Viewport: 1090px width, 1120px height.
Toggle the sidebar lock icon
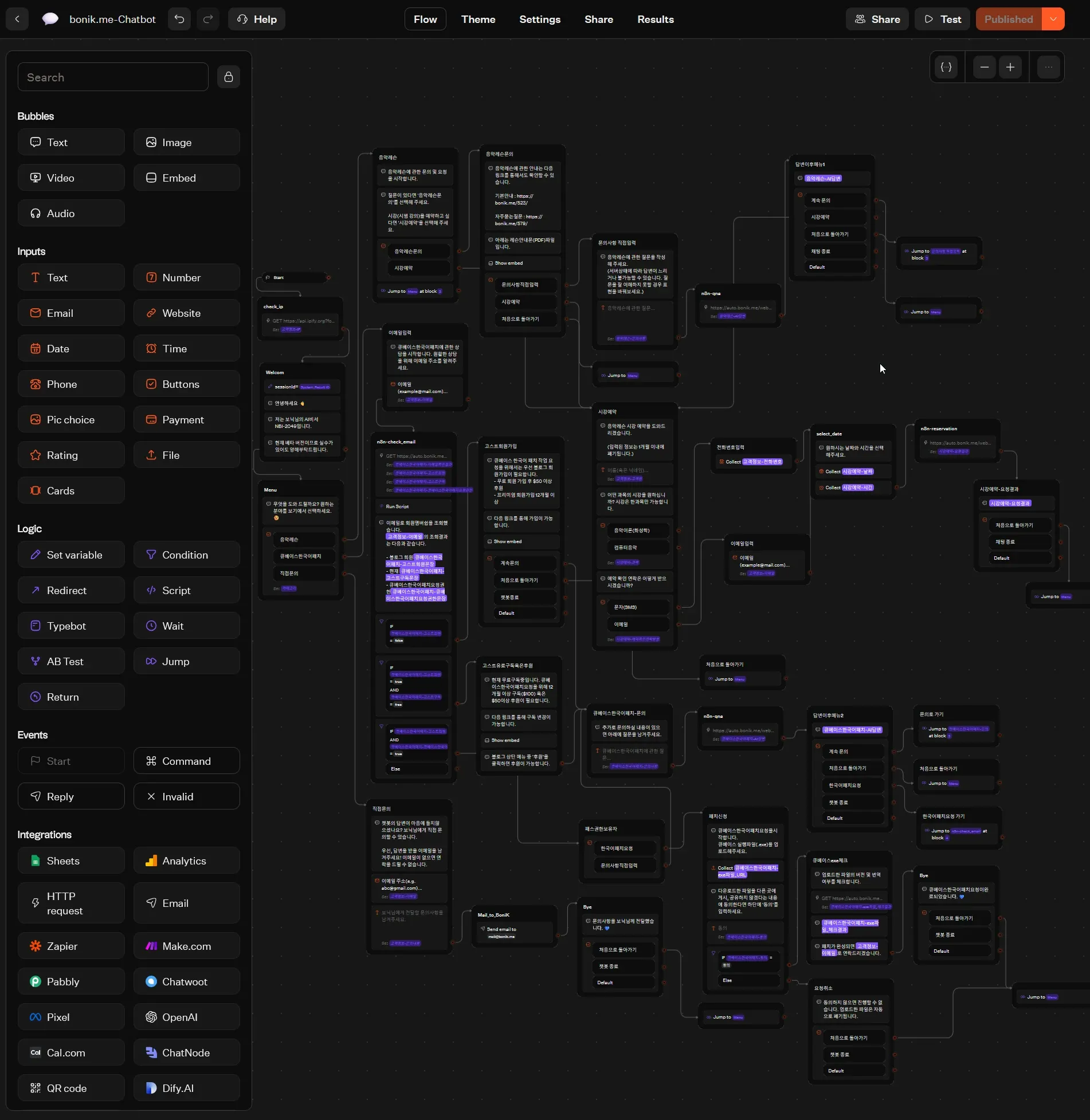point(228,77)
